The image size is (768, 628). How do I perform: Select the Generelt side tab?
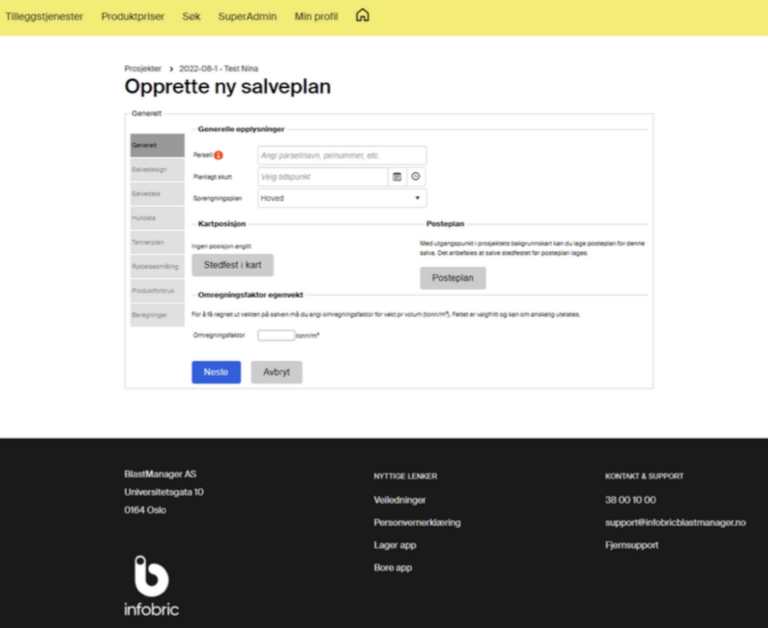tap(157, 146)
